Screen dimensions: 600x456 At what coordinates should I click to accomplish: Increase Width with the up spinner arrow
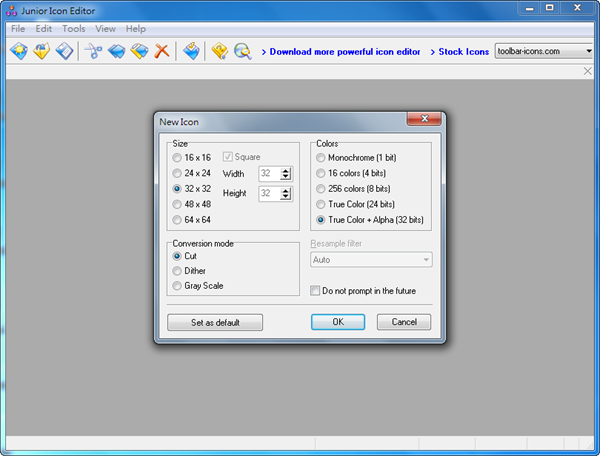[285, 171]
